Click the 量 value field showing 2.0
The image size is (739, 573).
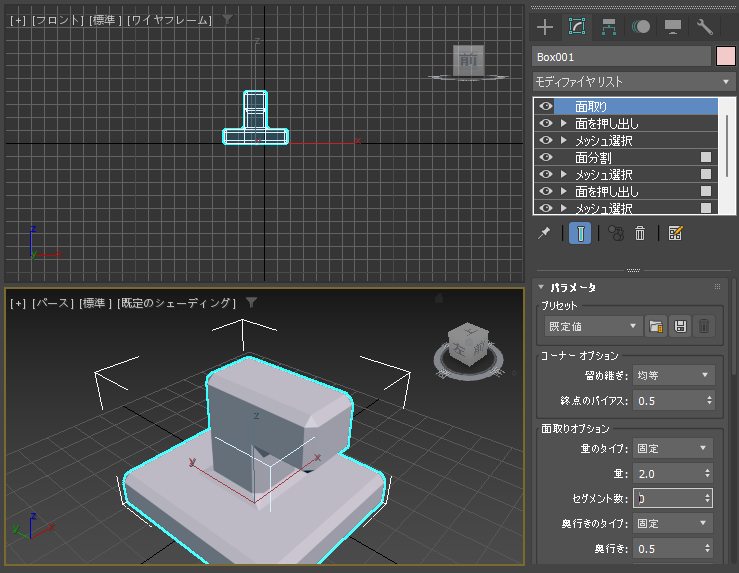(667, 474)
